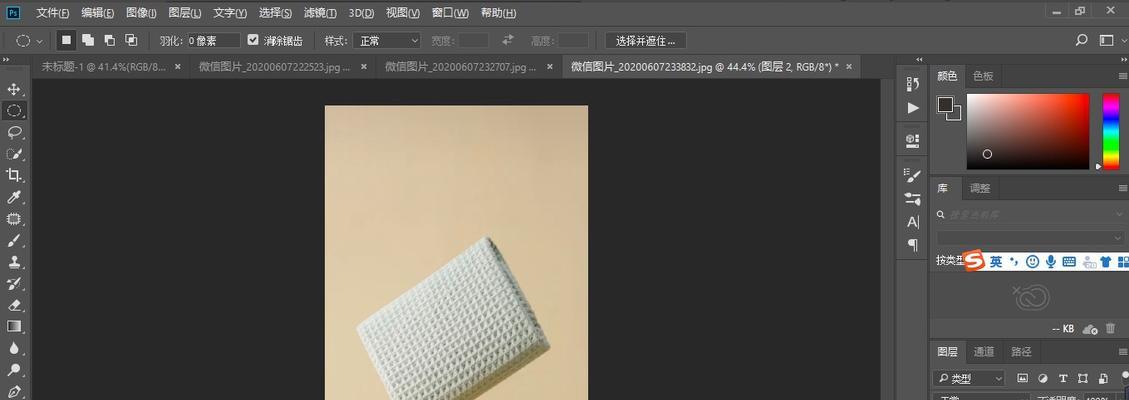
Task: Open the 3D panel icon
Action: 913,140
